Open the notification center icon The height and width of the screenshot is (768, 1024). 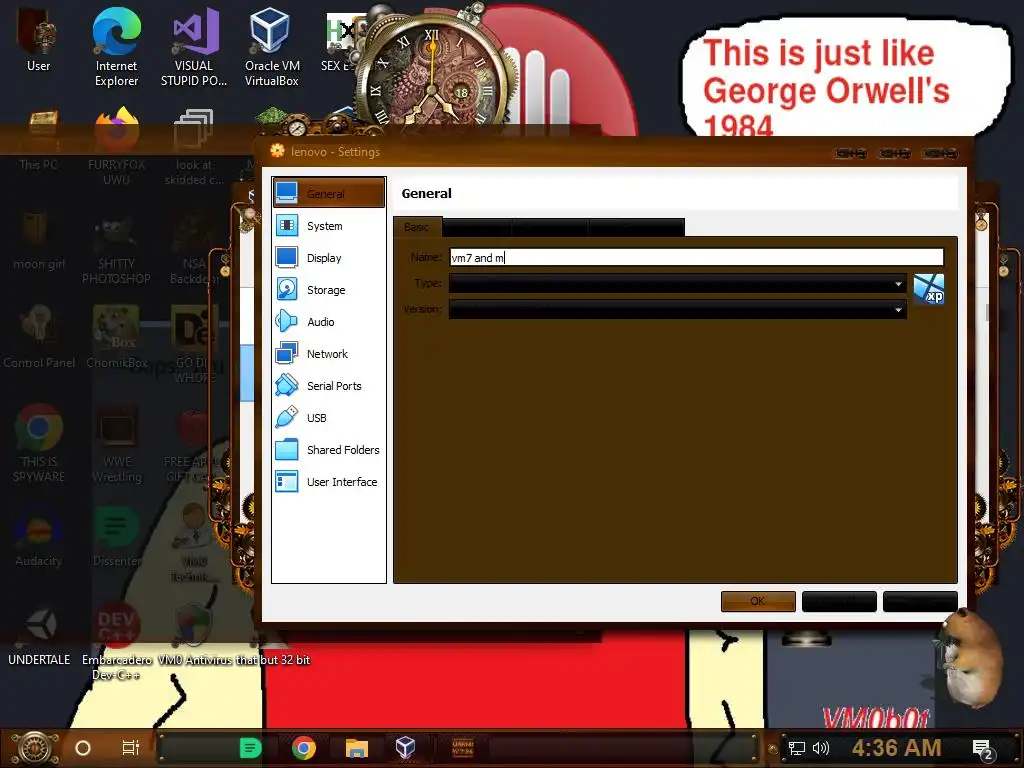tap(983, 750)
